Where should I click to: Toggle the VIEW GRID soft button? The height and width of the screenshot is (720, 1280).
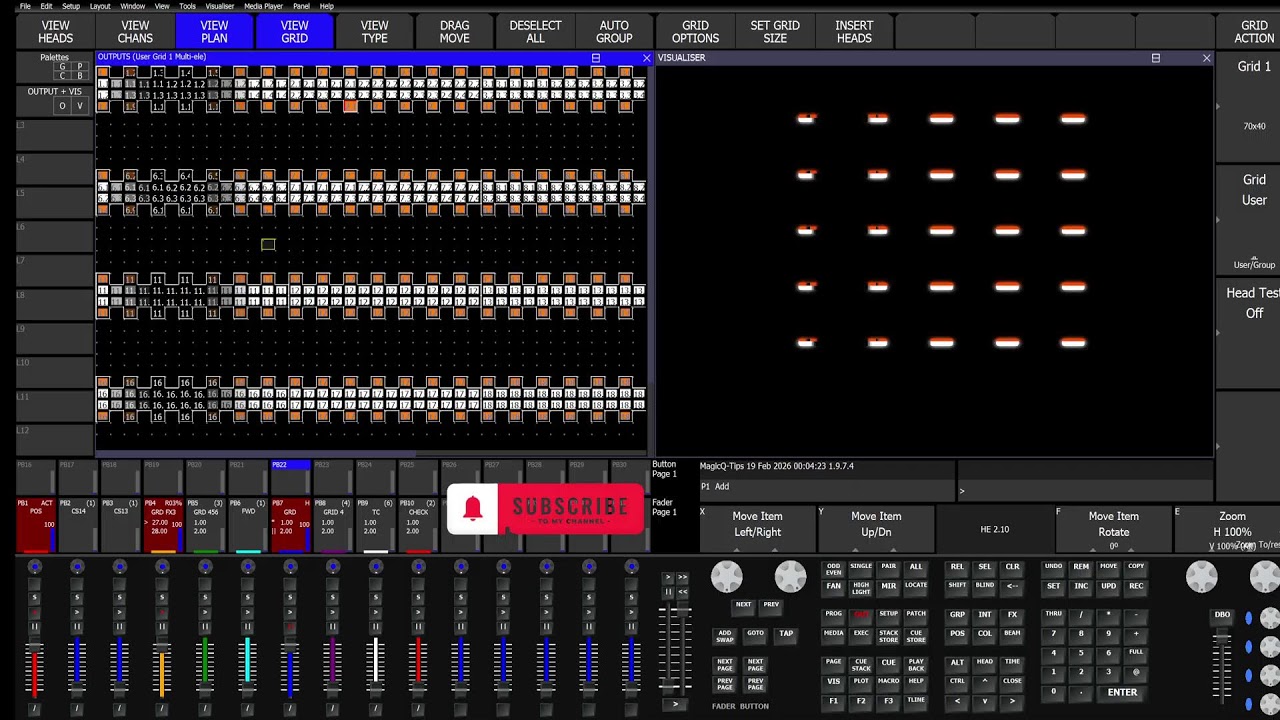[x=294, y=32]
